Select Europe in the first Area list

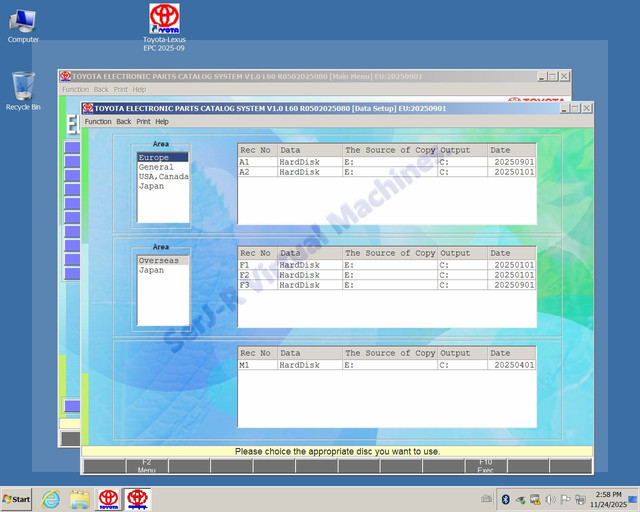click(163, 157)
